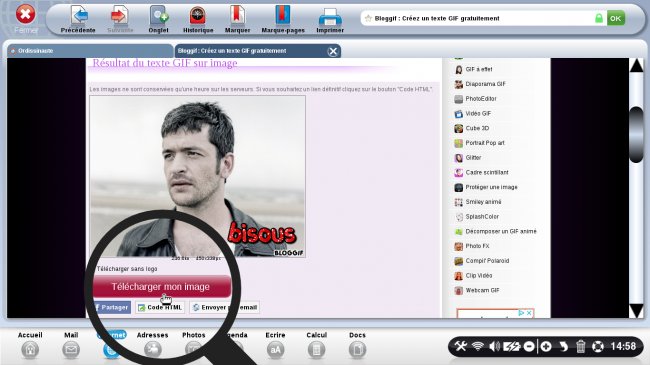The width and height of the screenshot is (650, 365).
Task: Toggle the volume speaker icon
Action: pos(494,346)
